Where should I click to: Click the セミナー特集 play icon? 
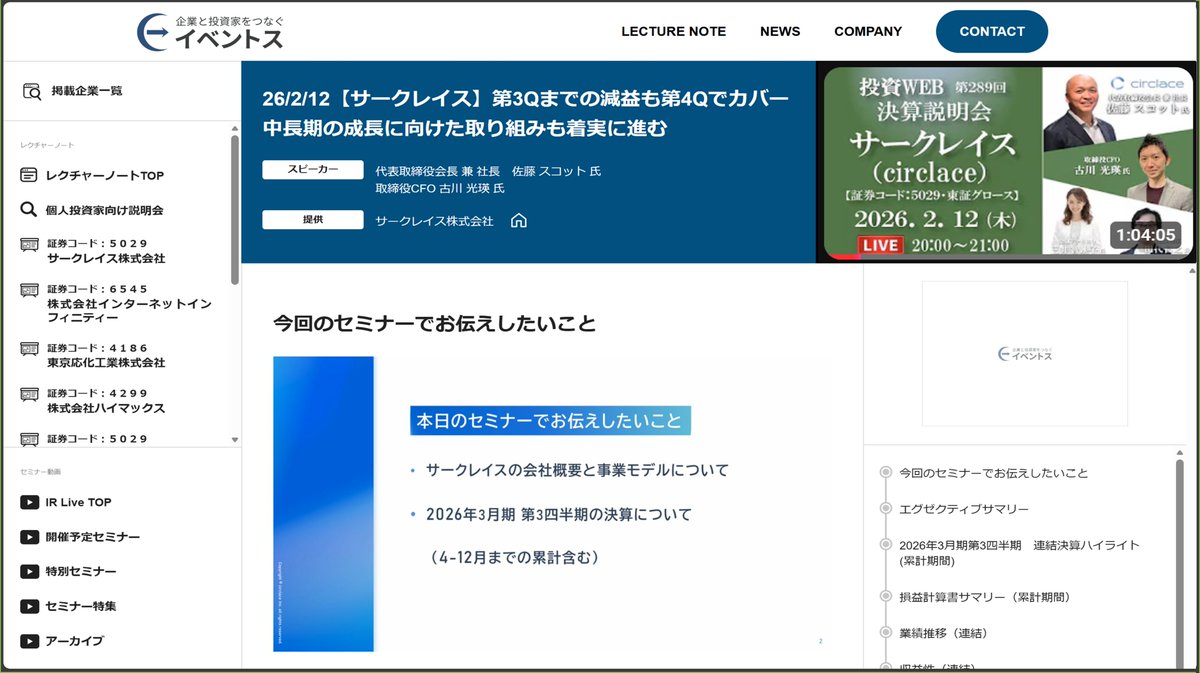pyautogui.click(x=31, y=606)
